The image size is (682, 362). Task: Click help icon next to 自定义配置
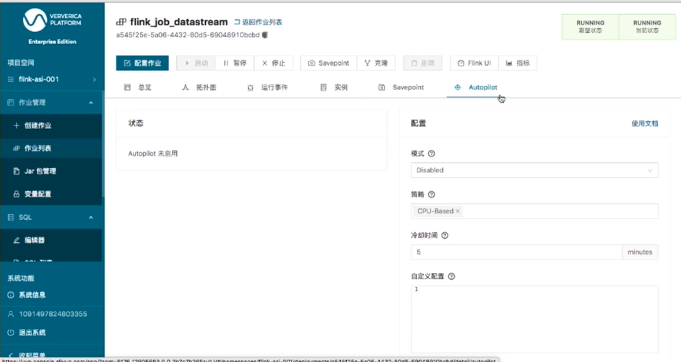tap(451, 276)
